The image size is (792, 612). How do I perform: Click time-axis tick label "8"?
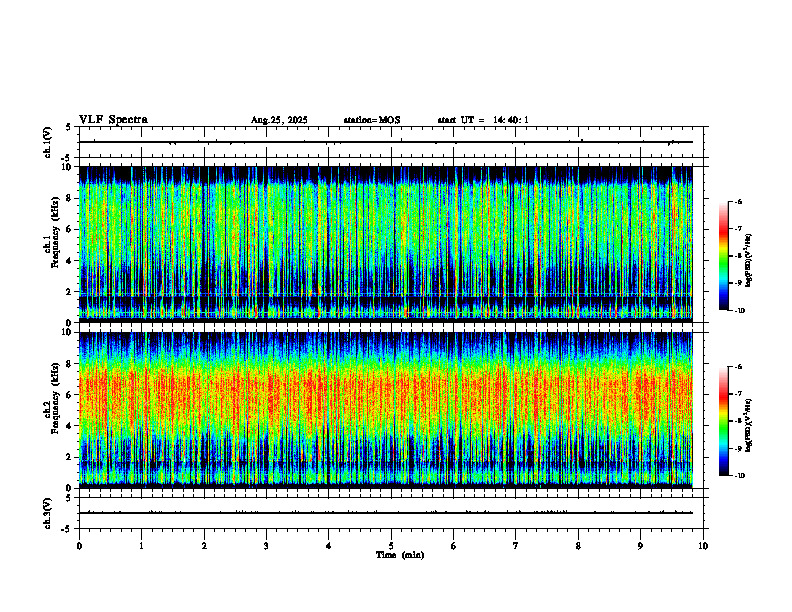pyautogui.click(x=578, y=546)
